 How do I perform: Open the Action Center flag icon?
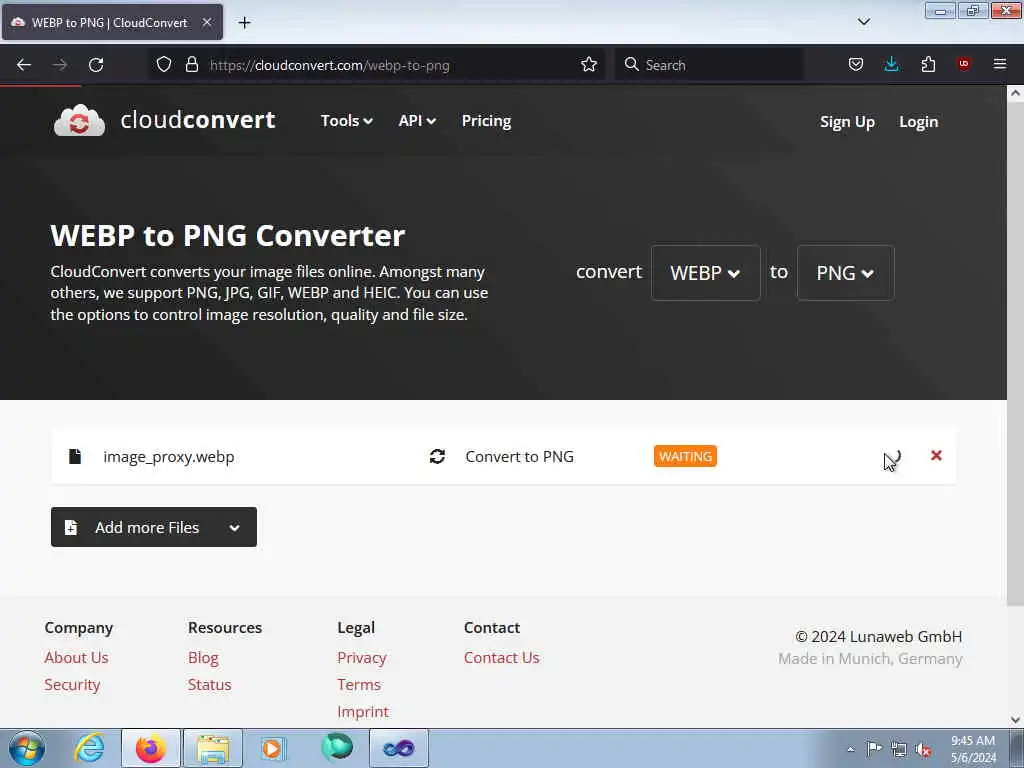coord(874,748)
